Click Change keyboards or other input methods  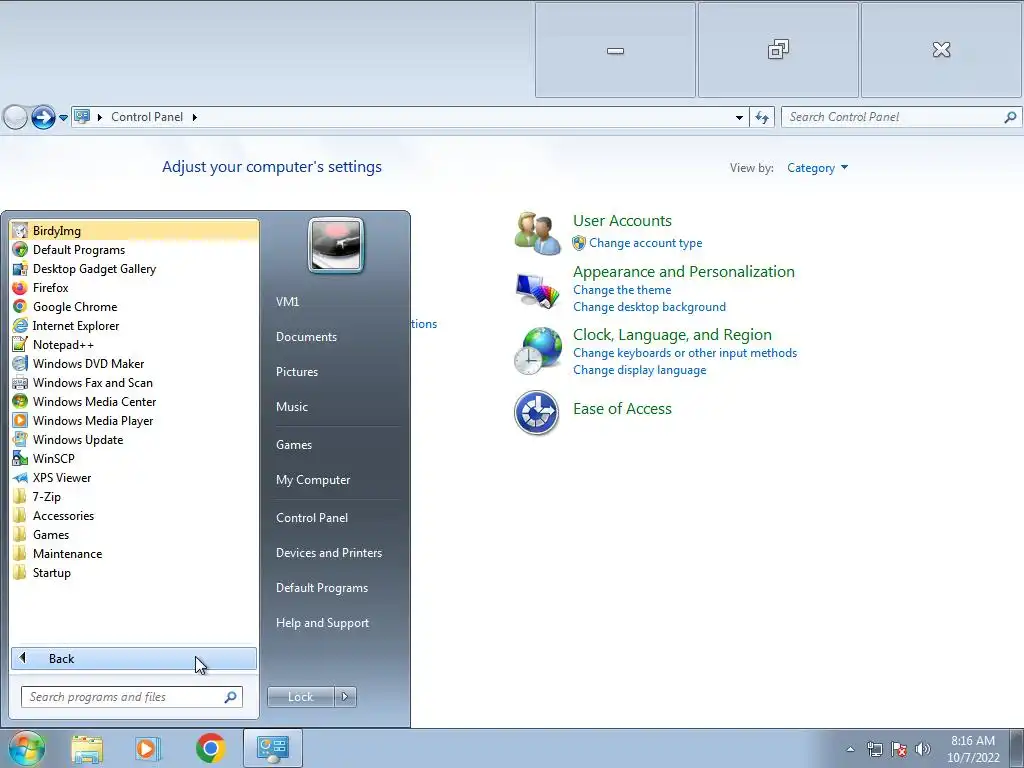685,353
